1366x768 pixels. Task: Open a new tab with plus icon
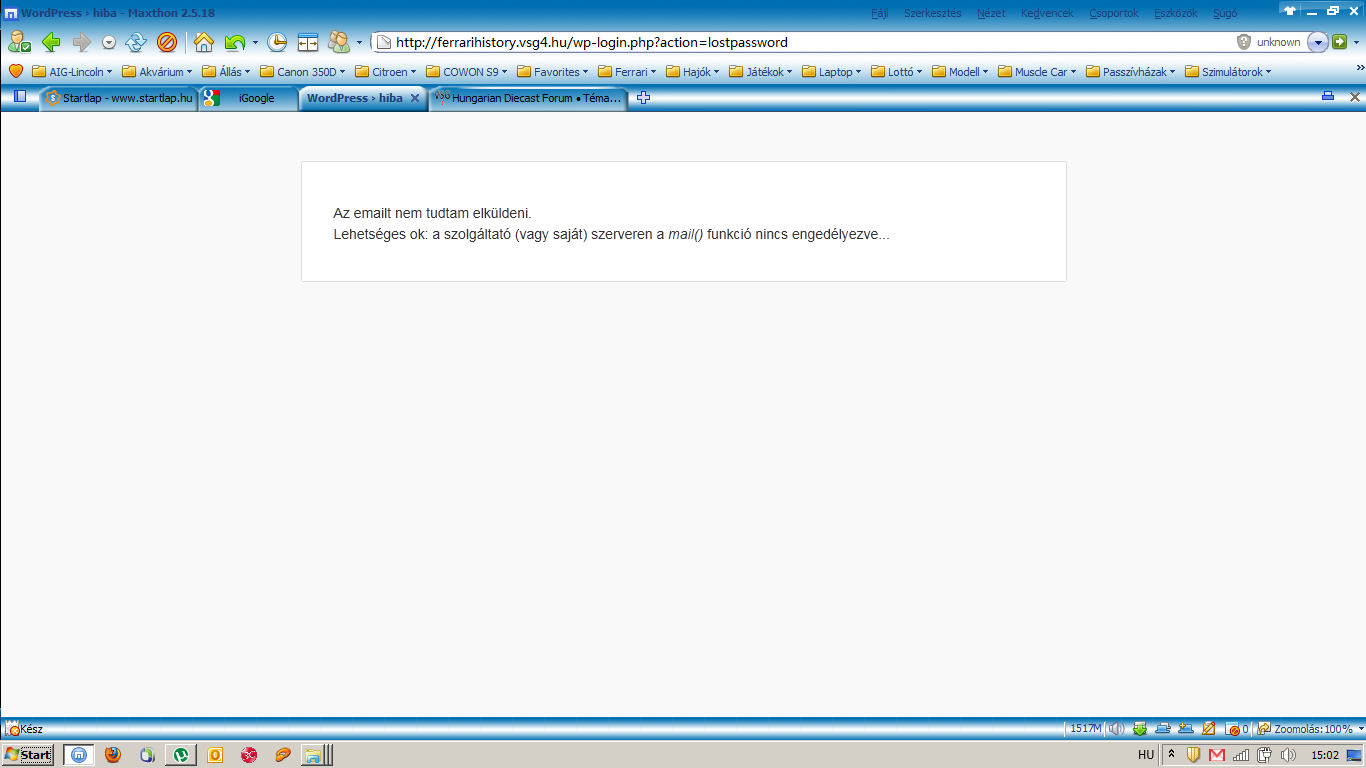643,98
